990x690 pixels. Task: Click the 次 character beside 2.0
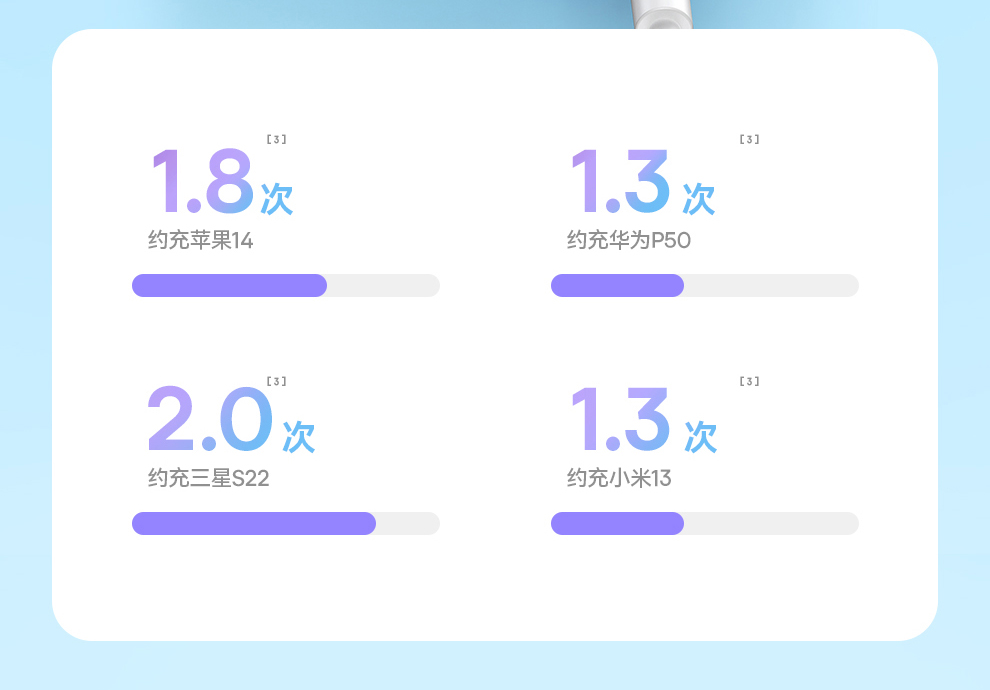(x=299, y=437)
